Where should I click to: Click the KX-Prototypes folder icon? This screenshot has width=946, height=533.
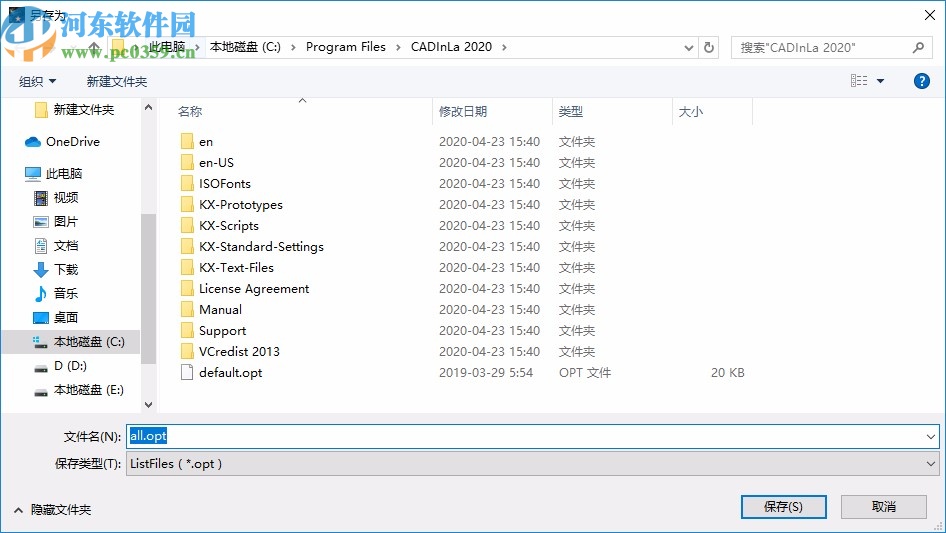pos(187,205)
